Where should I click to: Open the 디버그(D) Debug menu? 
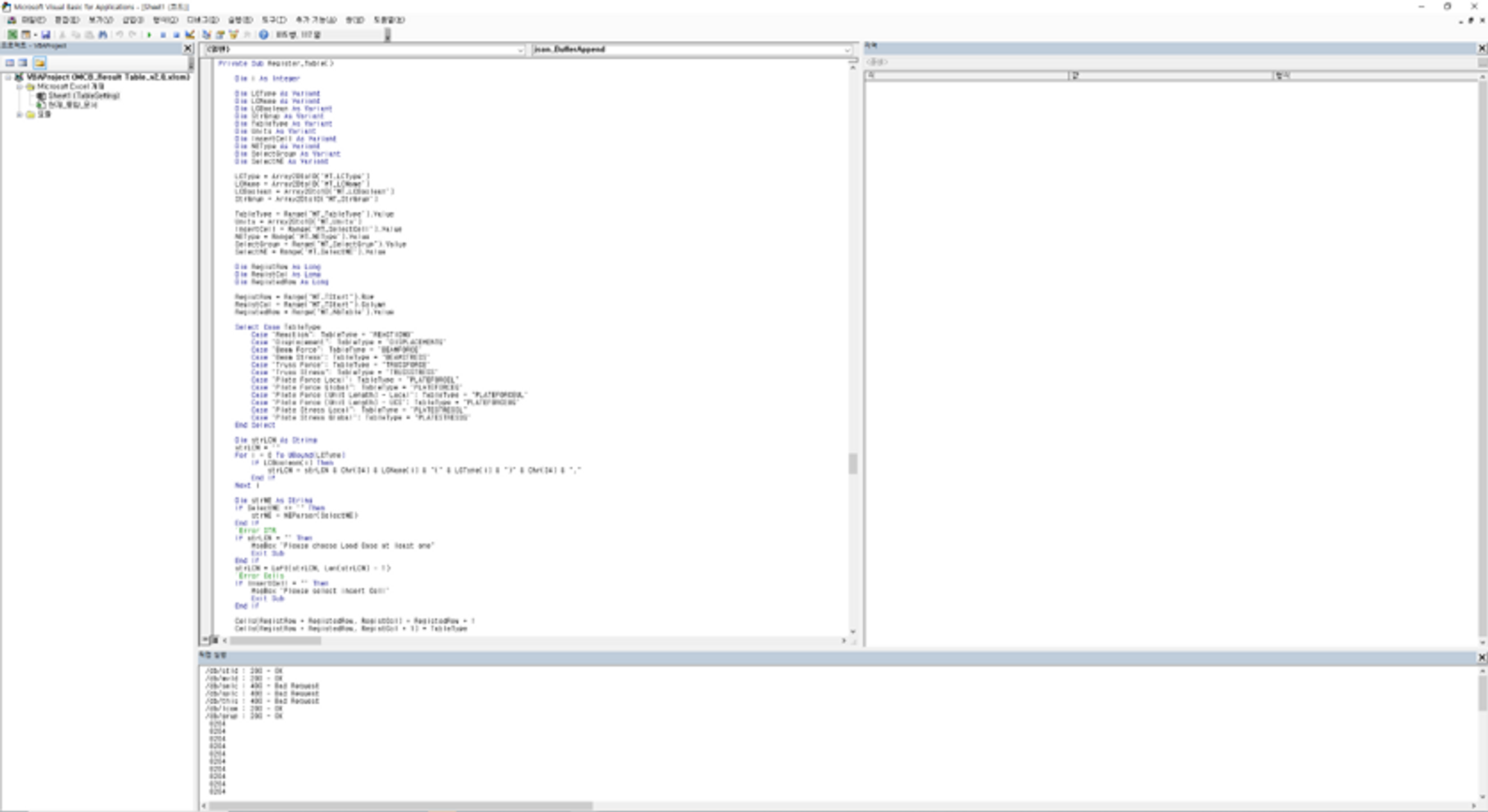point(203,20)
